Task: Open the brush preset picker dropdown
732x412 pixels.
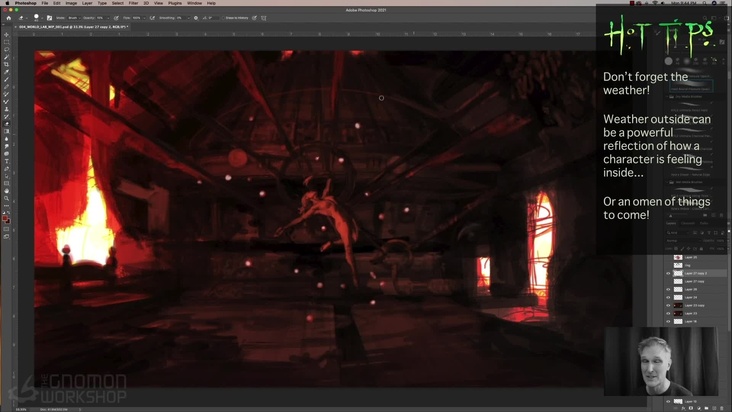Action: tap(38, 18)
